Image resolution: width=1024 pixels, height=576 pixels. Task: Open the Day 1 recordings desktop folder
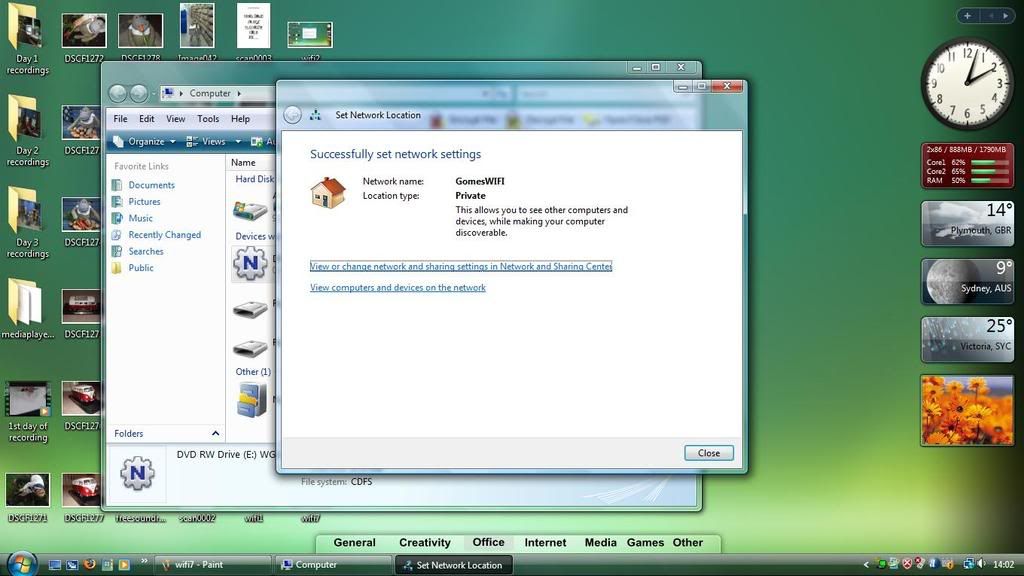(27, 38)
